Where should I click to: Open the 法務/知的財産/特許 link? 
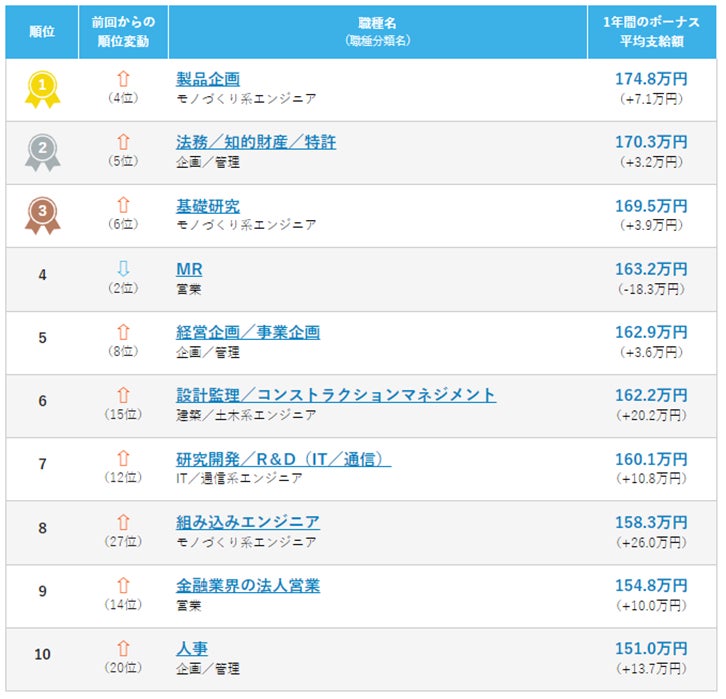tap(256, 142)
